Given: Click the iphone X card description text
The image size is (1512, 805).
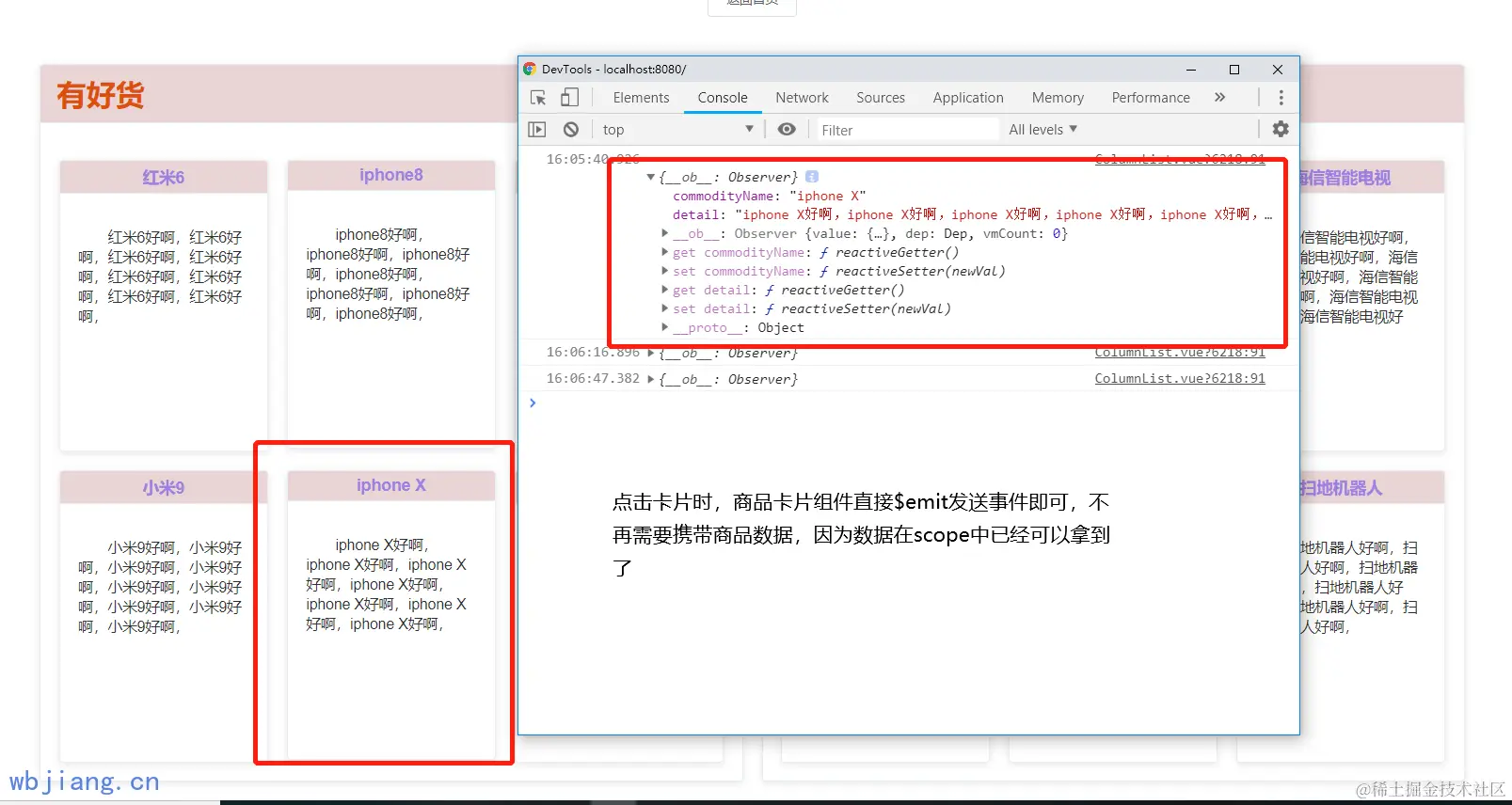Looking at the screenshot, I should tap(386, 584).
